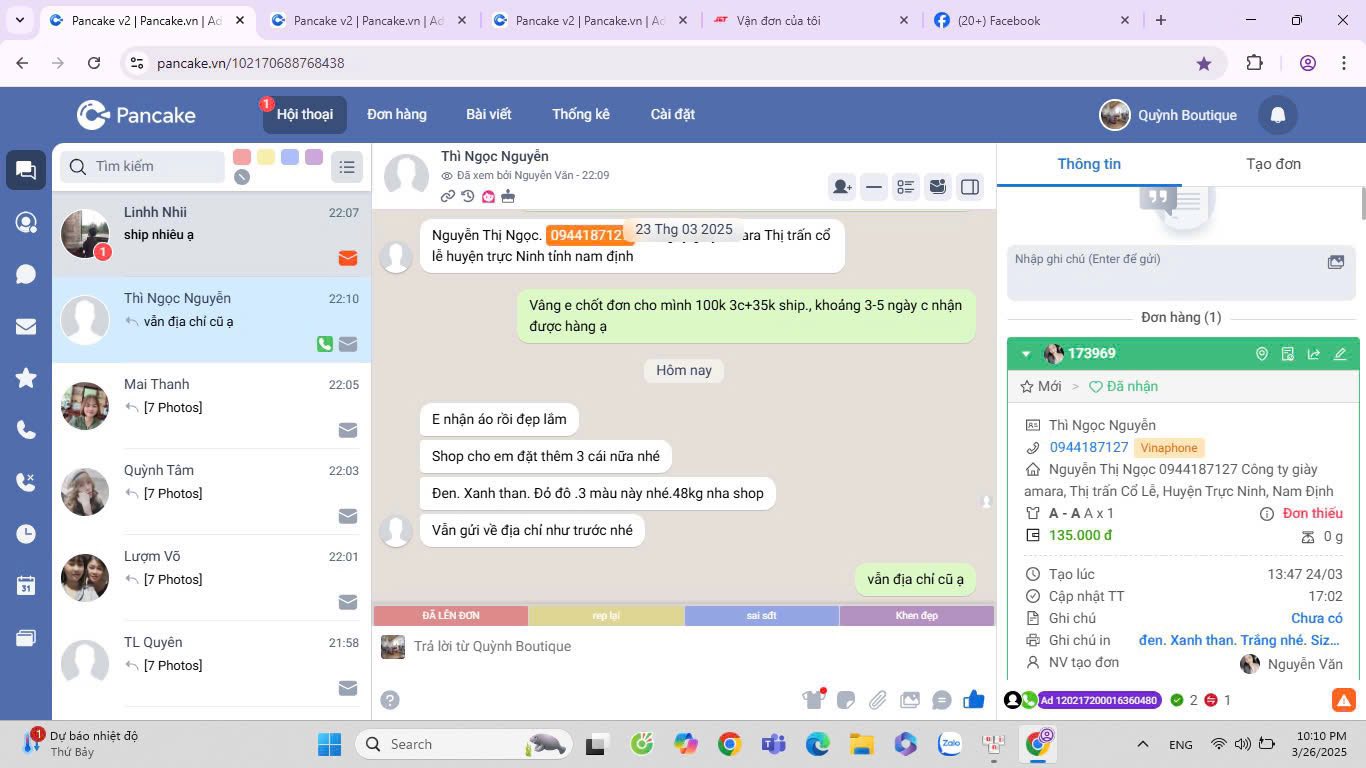Toggle the right side panel visibility

969,187
